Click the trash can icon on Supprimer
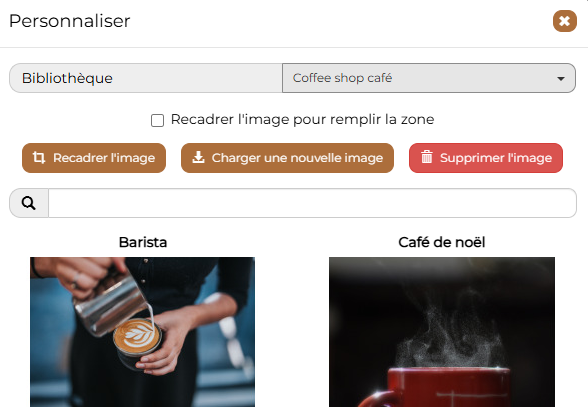Image resolution: width=588 pixels, height=414 pixels. tap(427, 157)
